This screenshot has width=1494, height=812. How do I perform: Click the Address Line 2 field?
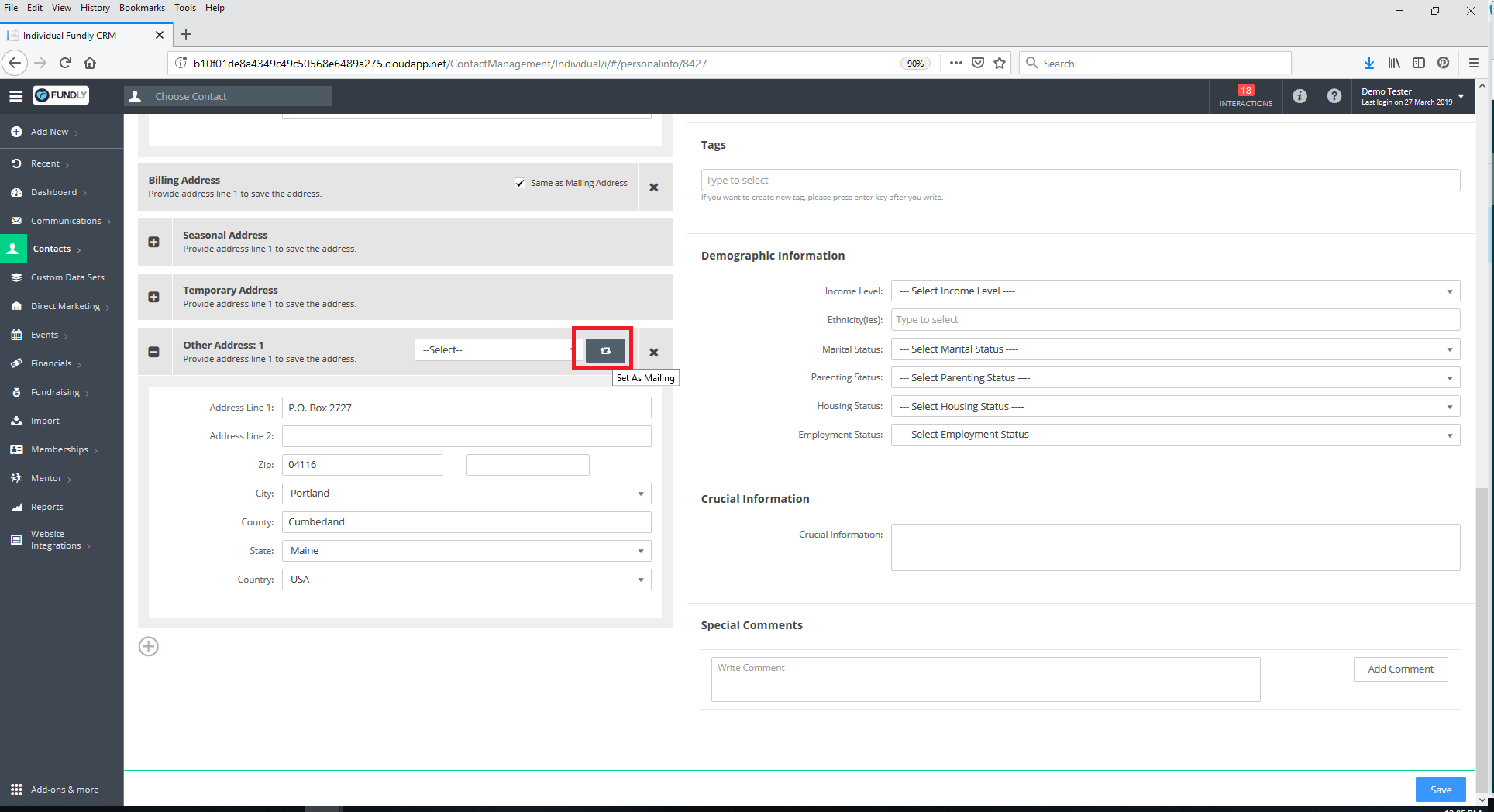[x=466, y=436]
